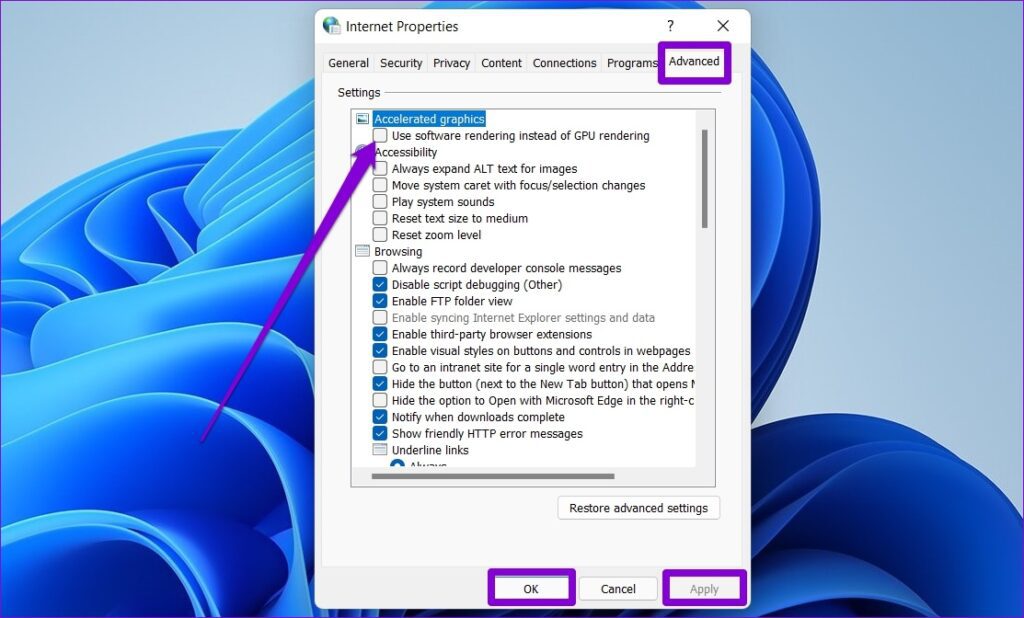Click Restore advanced settings button
The image size is (1024, 618).
[x=638, y=508]
